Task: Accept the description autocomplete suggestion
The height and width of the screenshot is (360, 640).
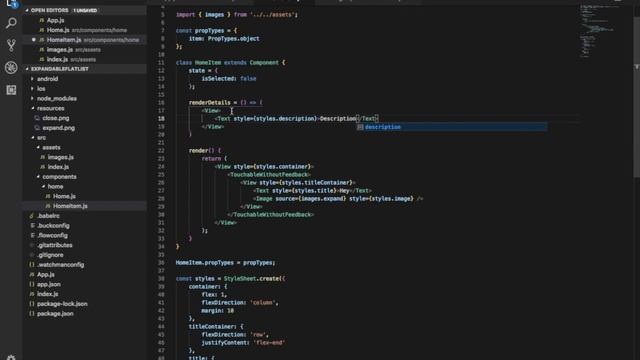Action: [451, 127]
